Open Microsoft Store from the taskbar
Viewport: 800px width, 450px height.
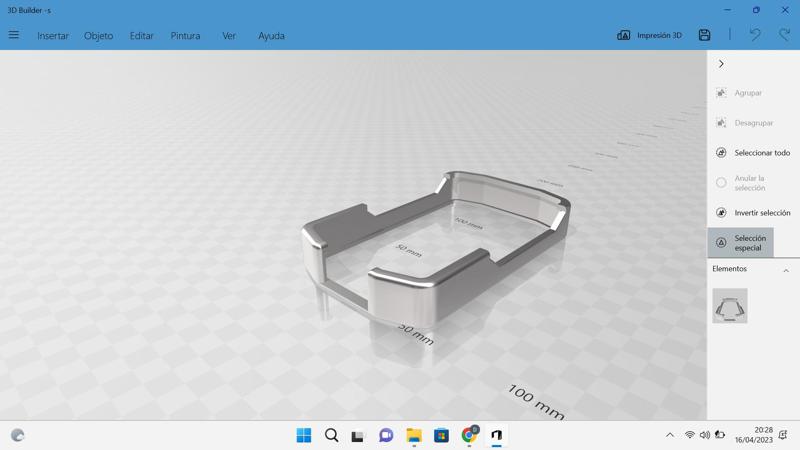point(441,435)
